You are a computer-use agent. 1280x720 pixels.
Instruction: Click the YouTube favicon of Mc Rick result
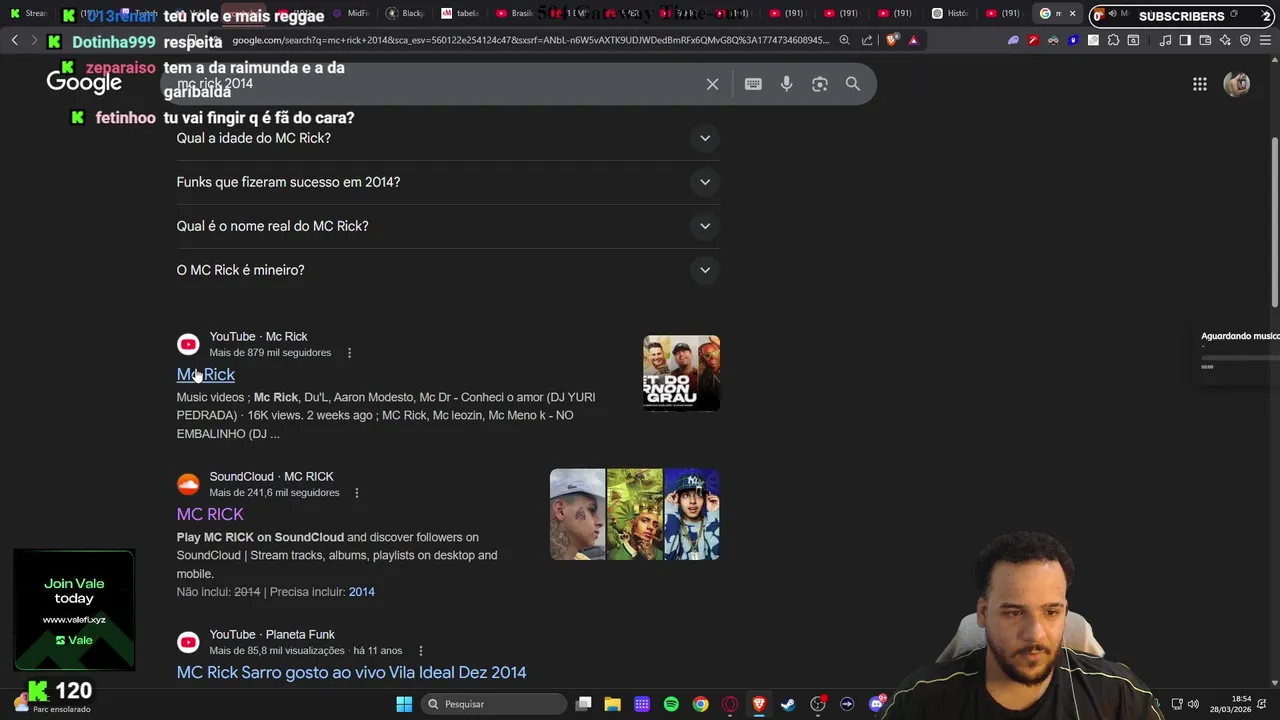point(188,344)
